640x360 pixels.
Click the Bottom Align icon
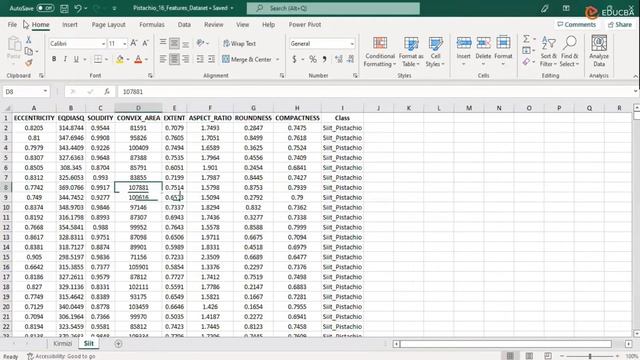tap(186, 43)
